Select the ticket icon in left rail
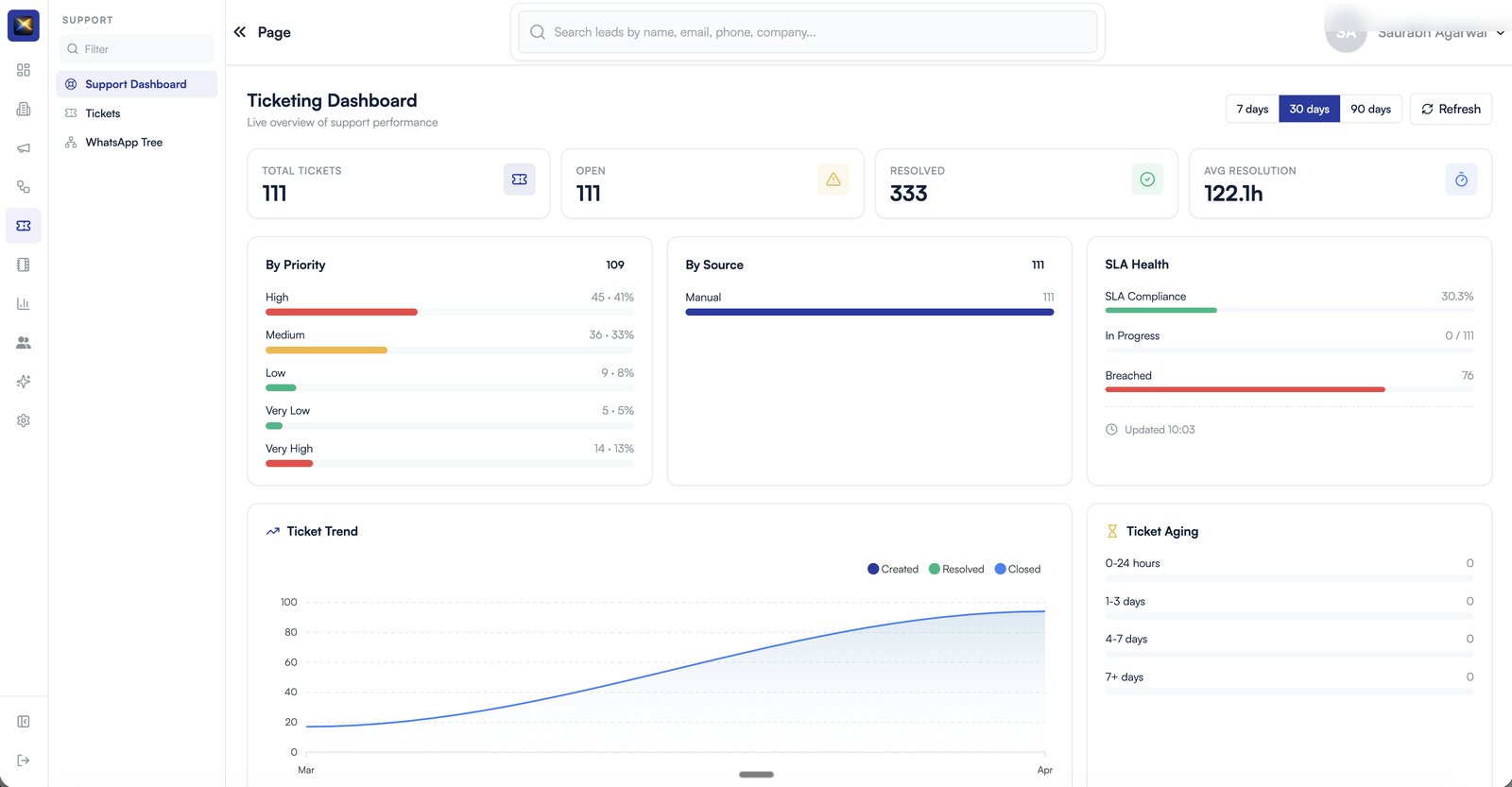1512x787 pixels. coord(24,226)
